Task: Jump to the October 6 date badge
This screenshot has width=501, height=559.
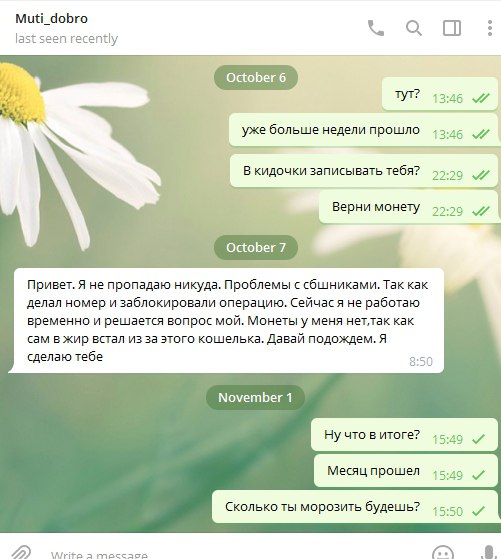Action: coord(256,77)
